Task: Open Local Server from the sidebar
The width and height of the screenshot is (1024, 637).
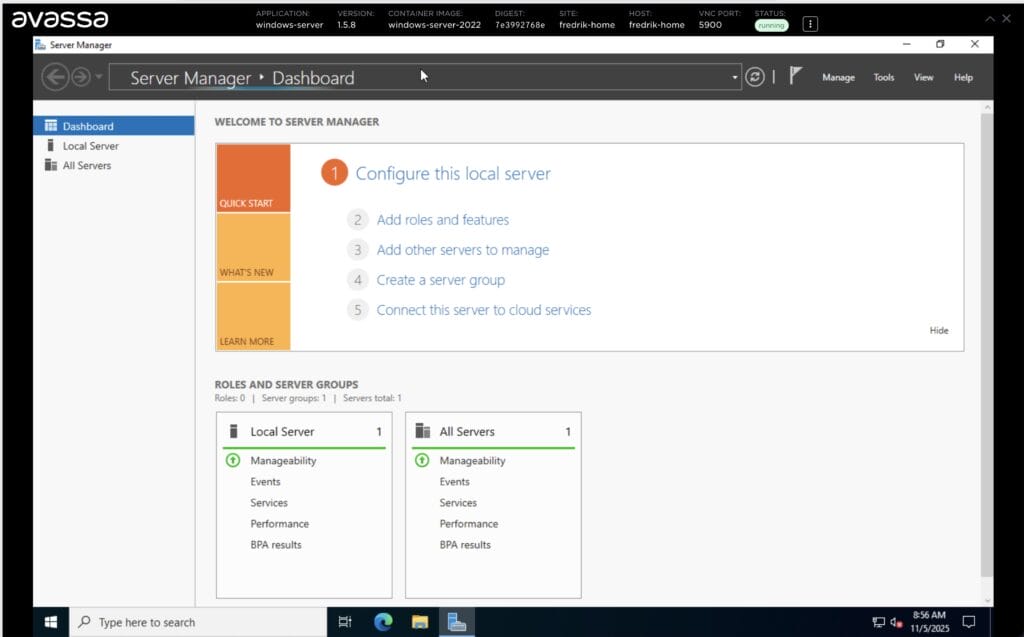Action: pyautogui.click(x=88, y=145)
